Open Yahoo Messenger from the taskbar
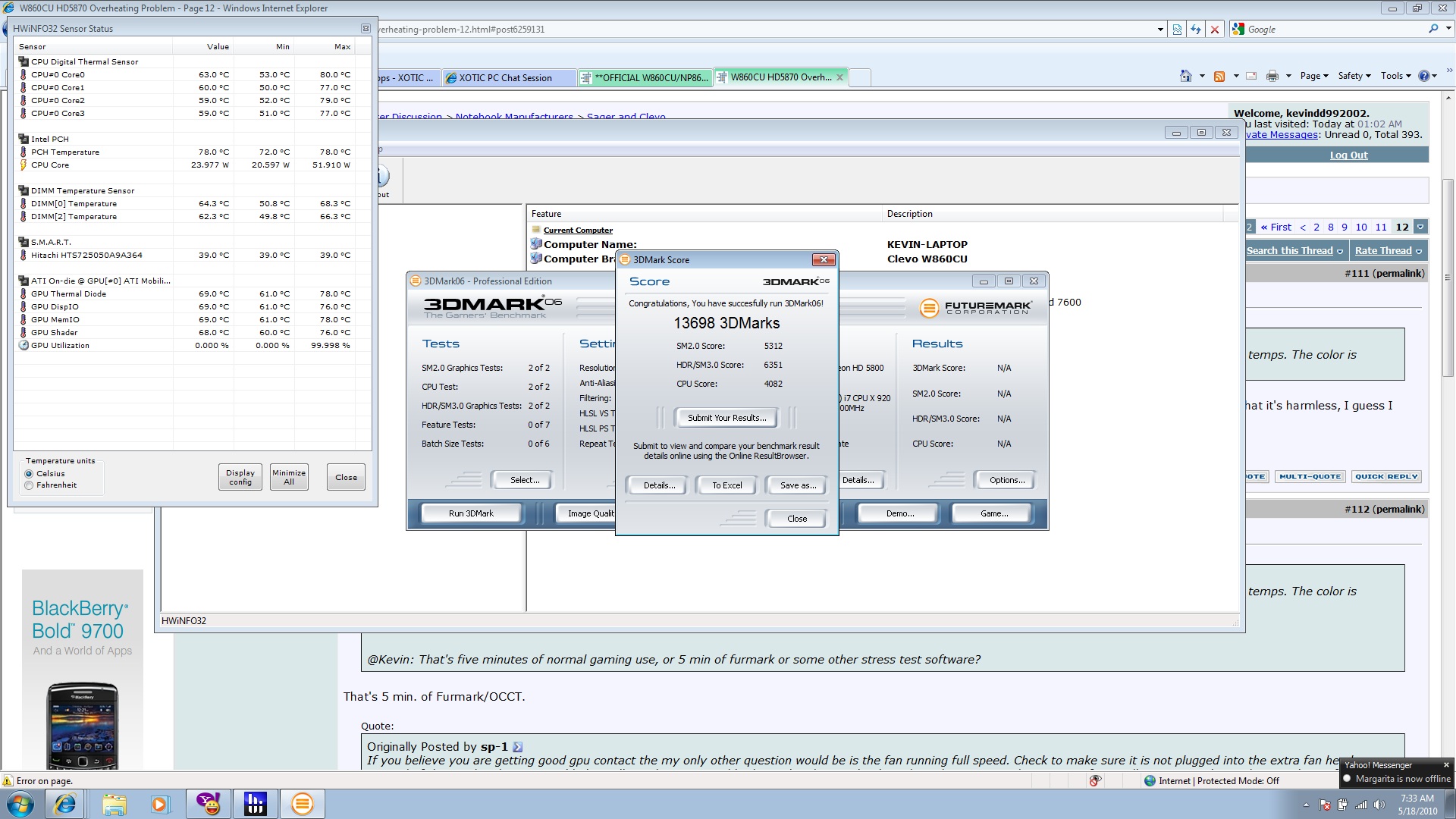Viewport: 1456px width, 819px height. tap(208, 804)
